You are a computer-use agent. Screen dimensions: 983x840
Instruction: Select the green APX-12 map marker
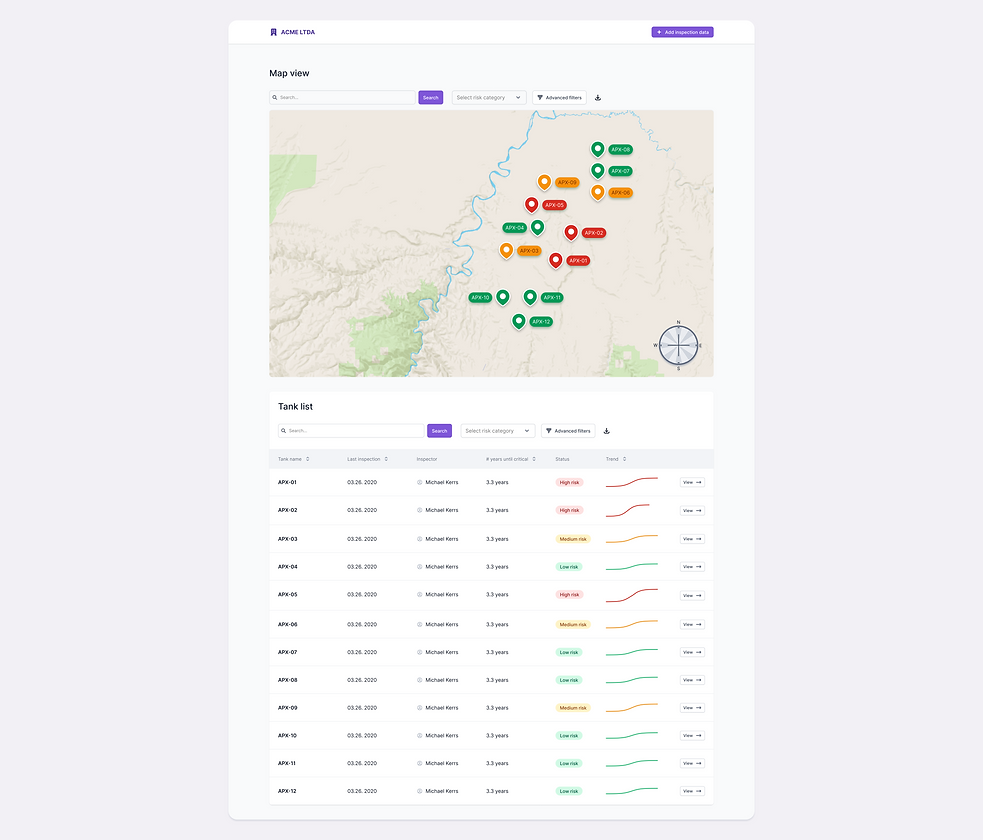pyautogui.click(x=518, y=321)
